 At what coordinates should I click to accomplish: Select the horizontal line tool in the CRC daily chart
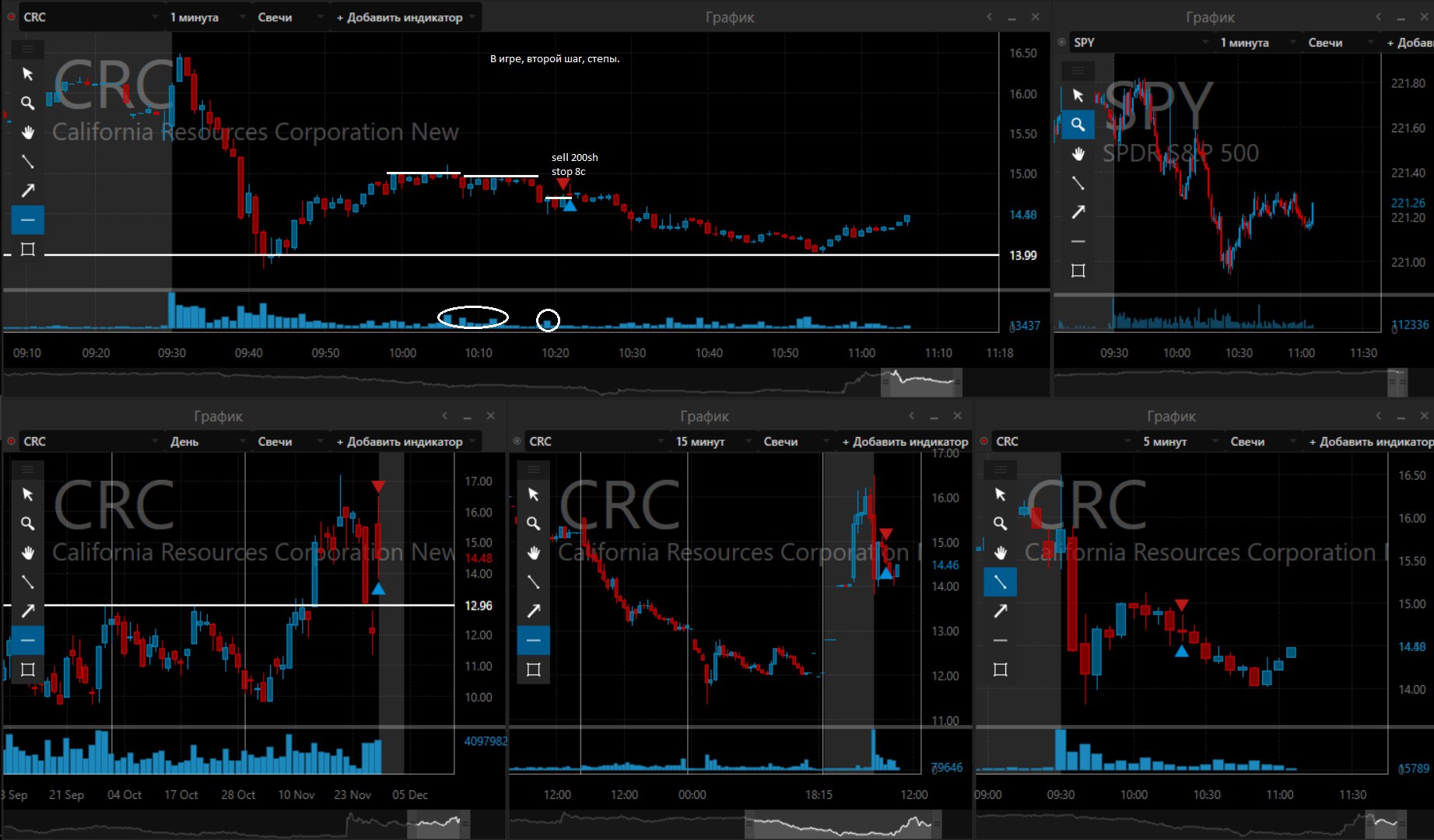coord(27,640)
